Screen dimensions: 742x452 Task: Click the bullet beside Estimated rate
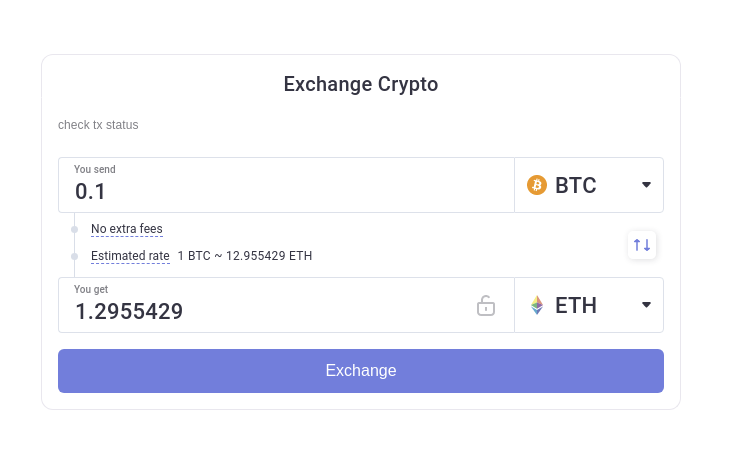coord(74,256)
